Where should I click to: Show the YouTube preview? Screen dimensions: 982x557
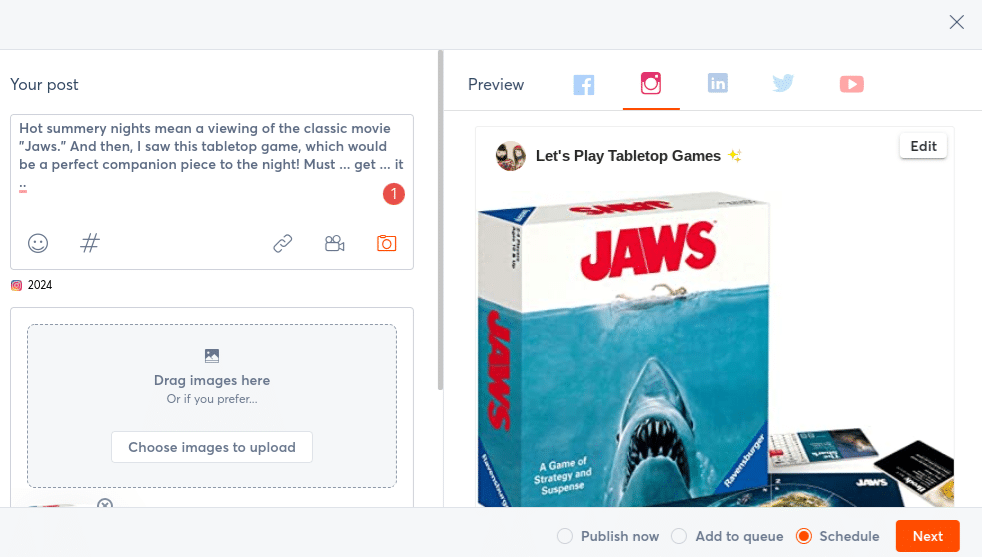tap(851, 84)
